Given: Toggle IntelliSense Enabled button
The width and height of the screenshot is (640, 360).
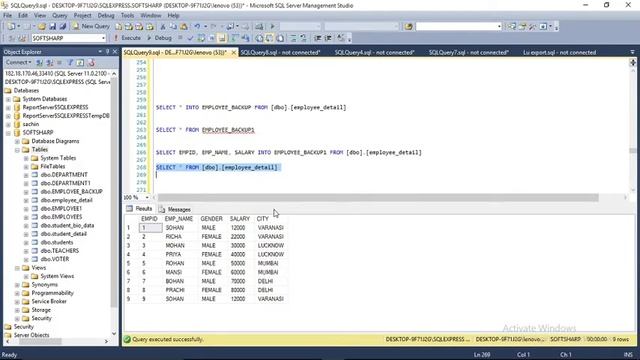Looking at the screenshot, I should pyautogui.click(x=222, y=38).
